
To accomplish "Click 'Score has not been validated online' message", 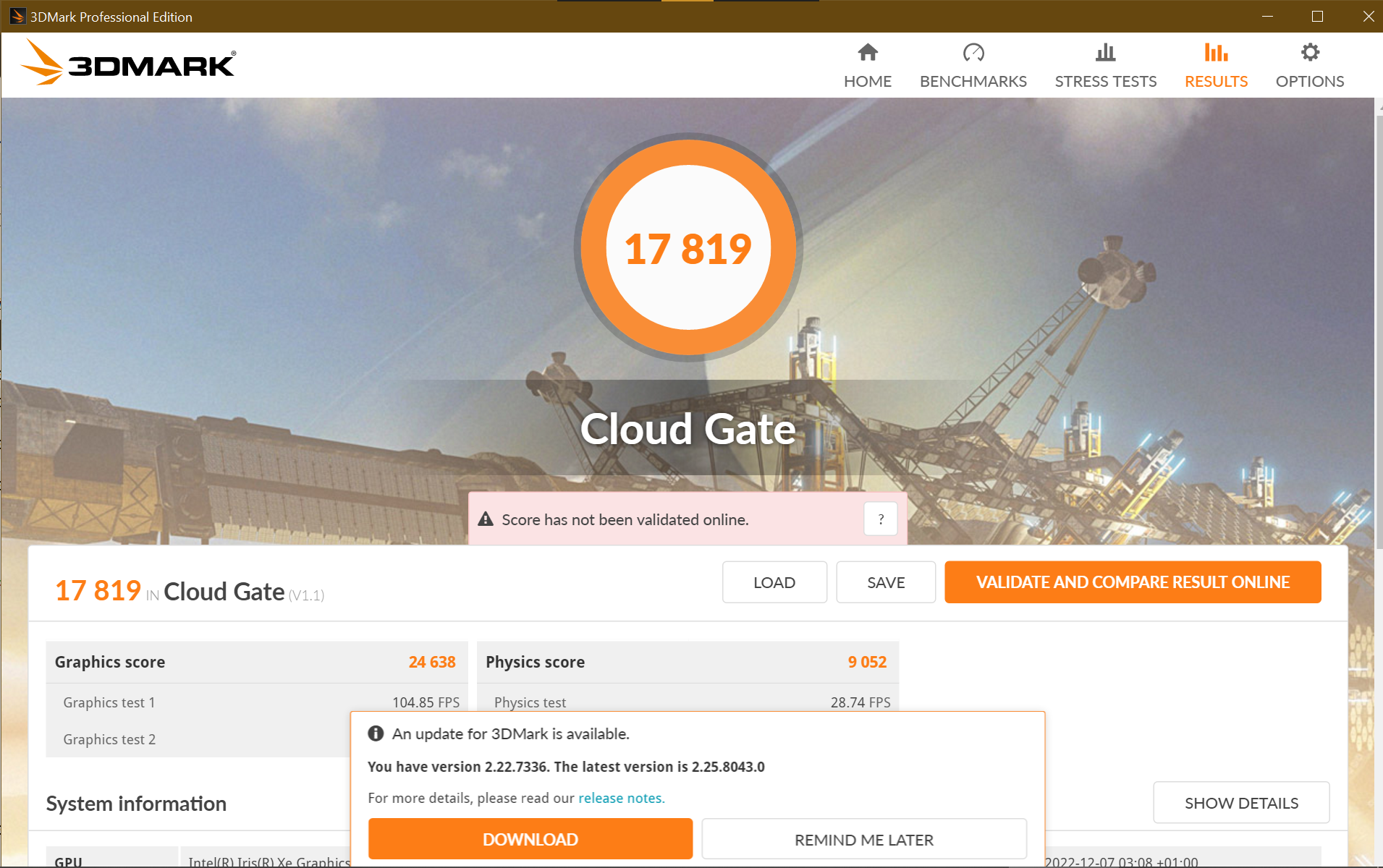I will 625,519.
